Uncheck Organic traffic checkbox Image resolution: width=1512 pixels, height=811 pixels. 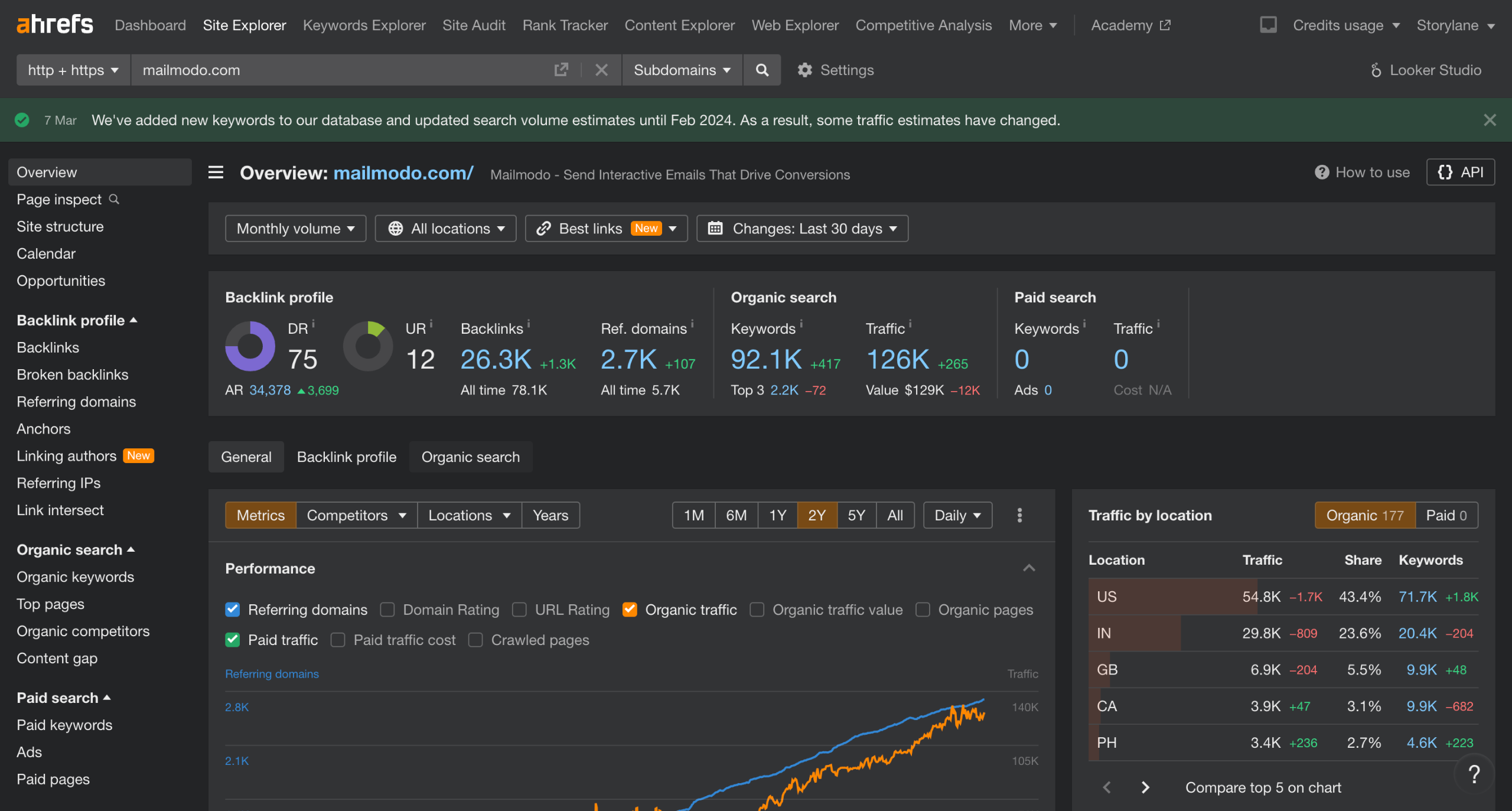click(x=630, y=610)
